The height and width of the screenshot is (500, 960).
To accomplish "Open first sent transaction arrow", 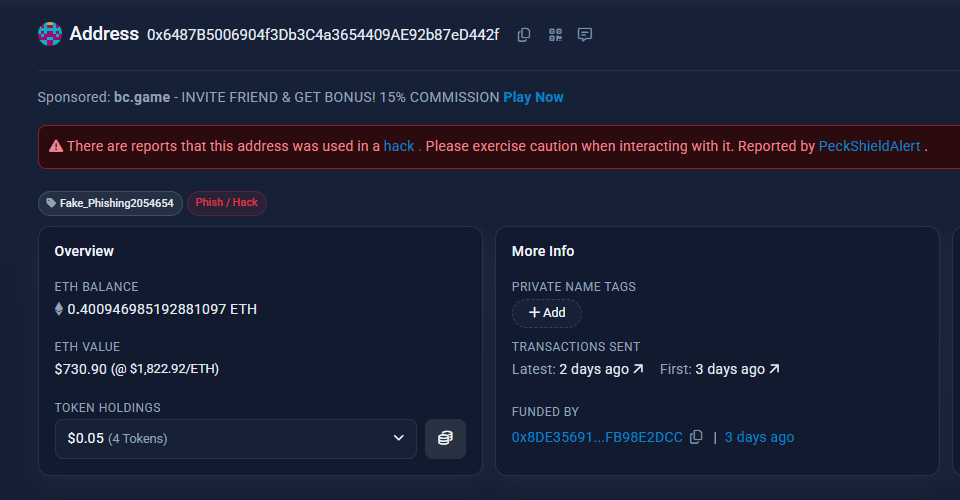I will coord(774,368).
